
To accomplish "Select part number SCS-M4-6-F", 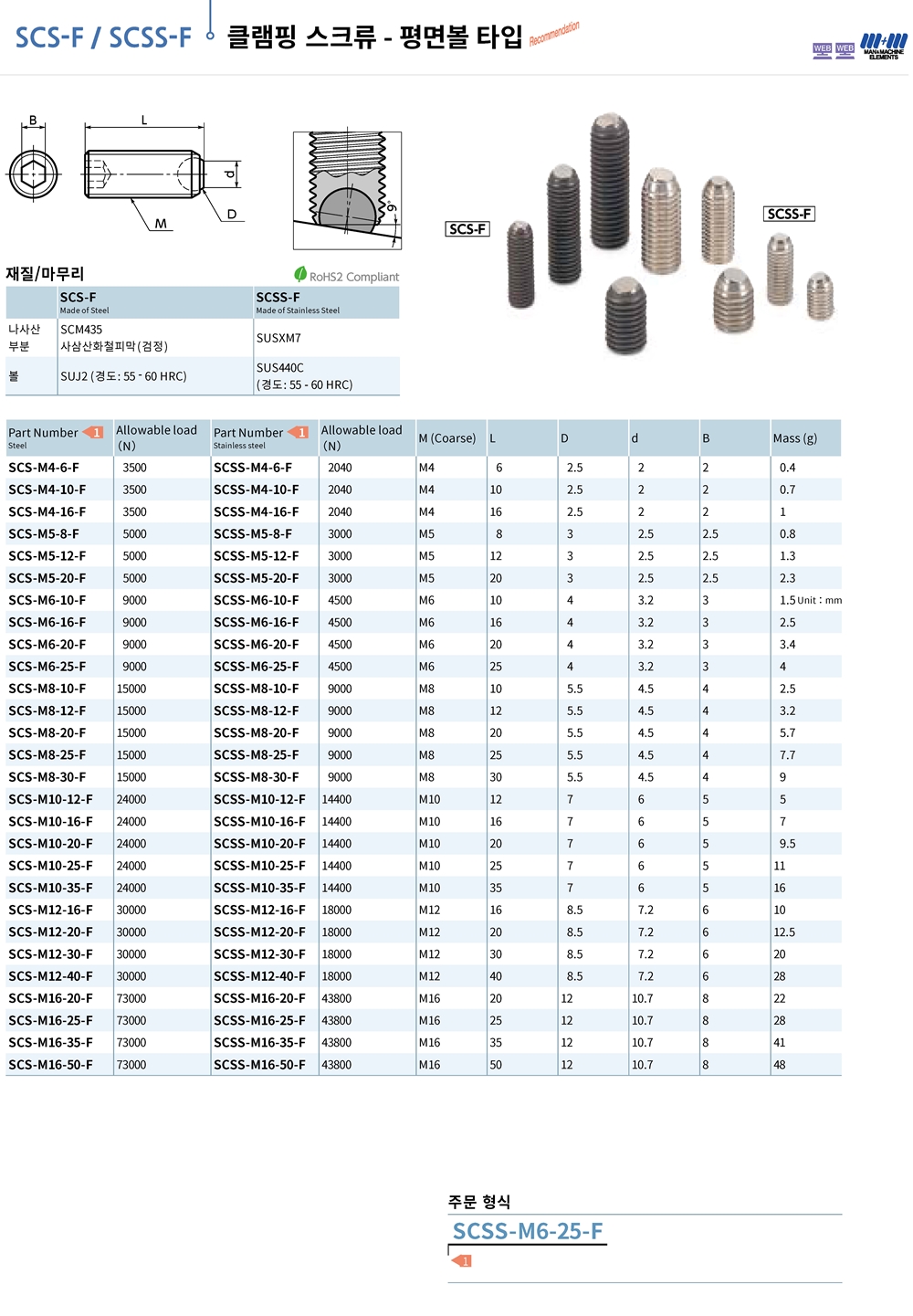I will click(44, 468).
